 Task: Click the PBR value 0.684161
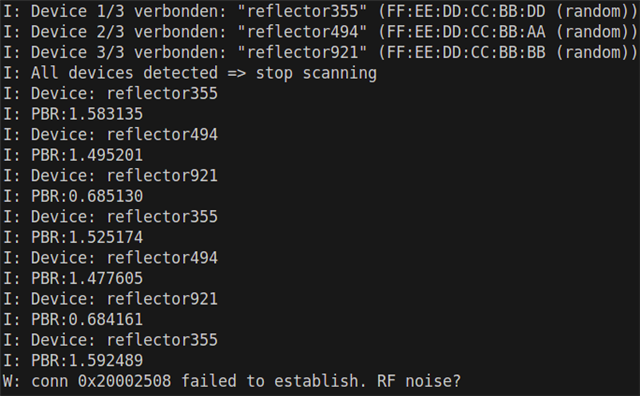(x=106, y=320)
